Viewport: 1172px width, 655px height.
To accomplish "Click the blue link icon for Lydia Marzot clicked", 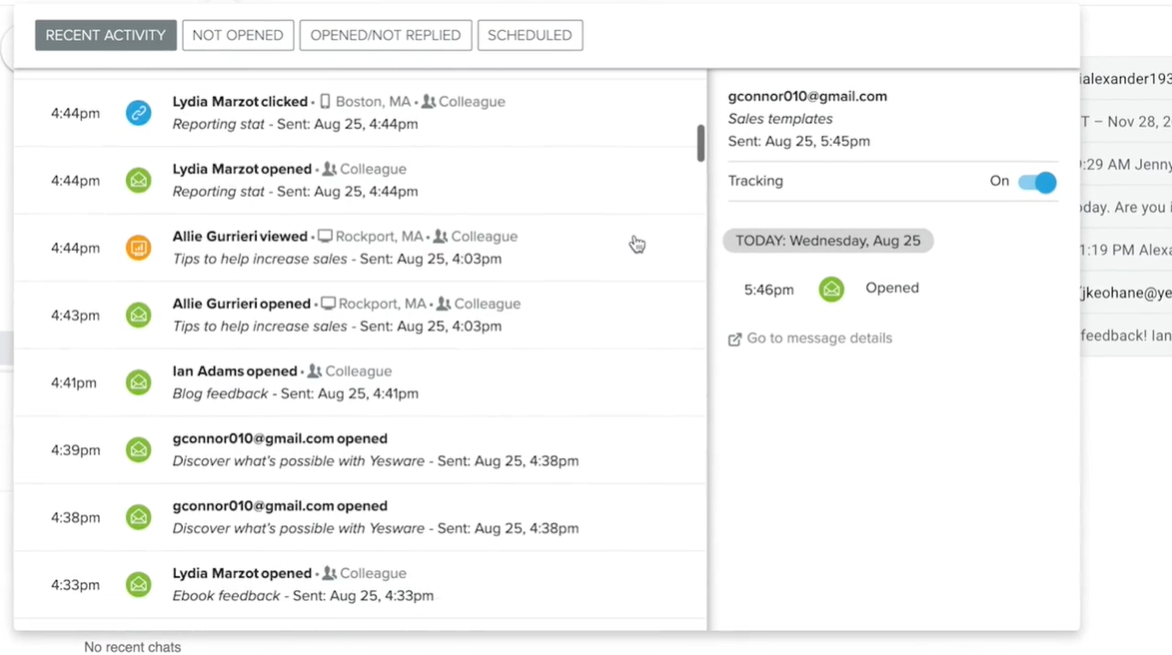I will pyautogui.click(x=138, y=113).
